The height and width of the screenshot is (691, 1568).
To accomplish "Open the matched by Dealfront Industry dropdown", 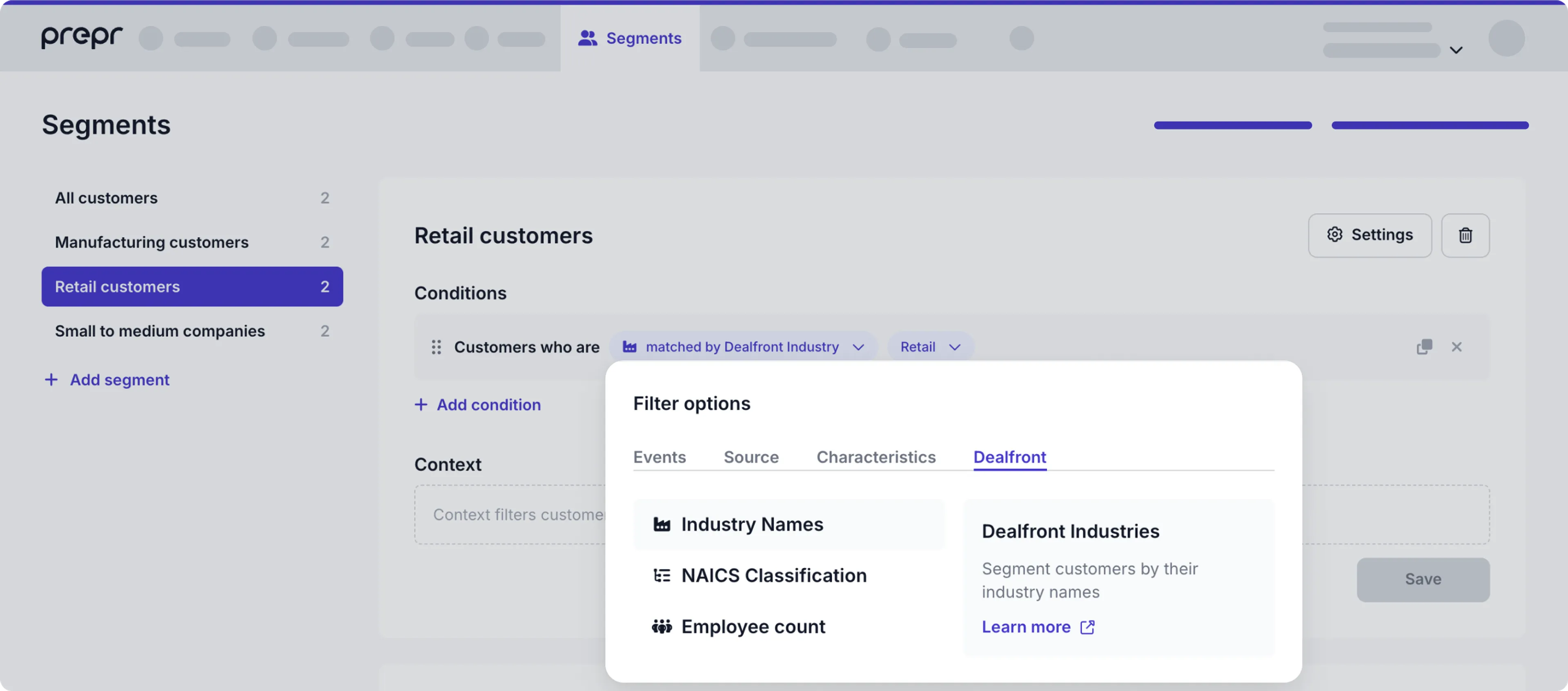I will click(743, 346).
